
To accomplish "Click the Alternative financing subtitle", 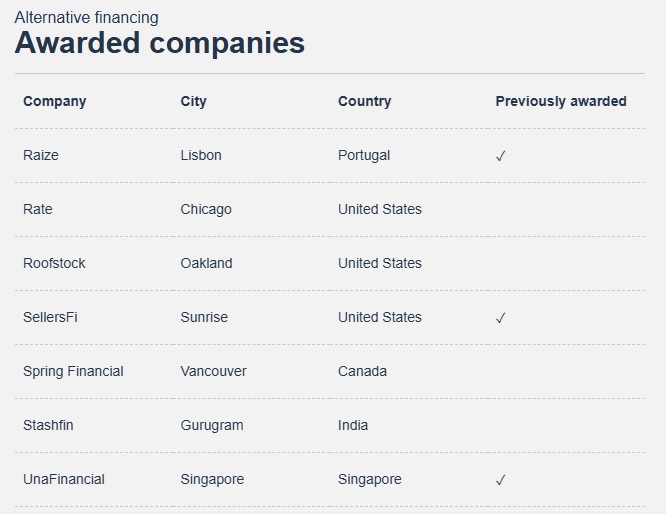I will (86, 18).
